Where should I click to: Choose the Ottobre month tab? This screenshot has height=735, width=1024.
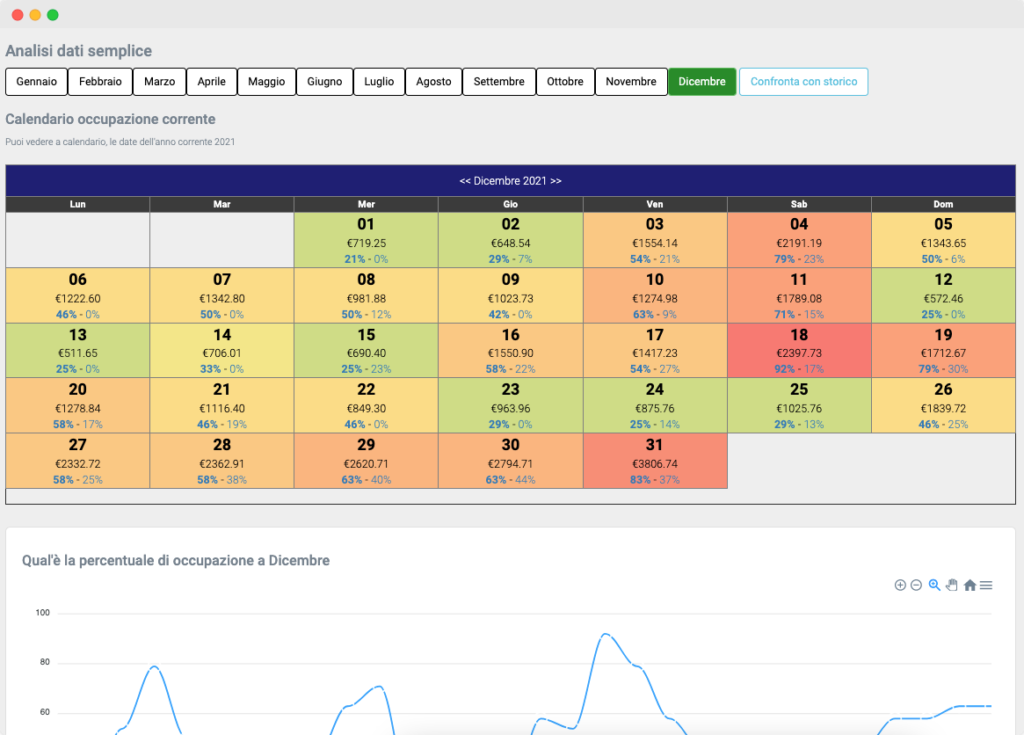565,82
